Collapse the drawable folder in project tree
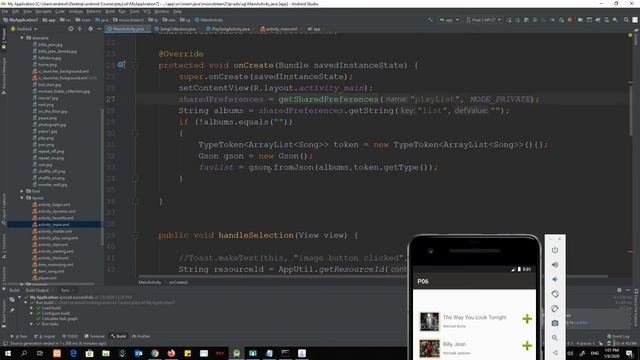Image resolution: width=640 pixels, height=360 pixels. tap(22, 38)
